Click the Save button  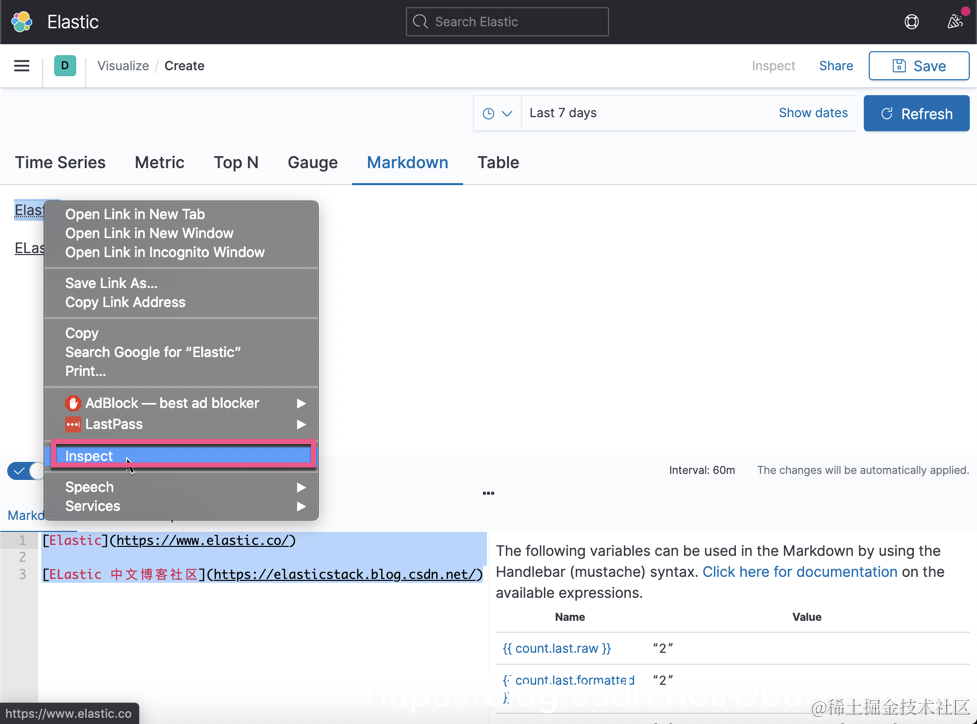(918, 66)
